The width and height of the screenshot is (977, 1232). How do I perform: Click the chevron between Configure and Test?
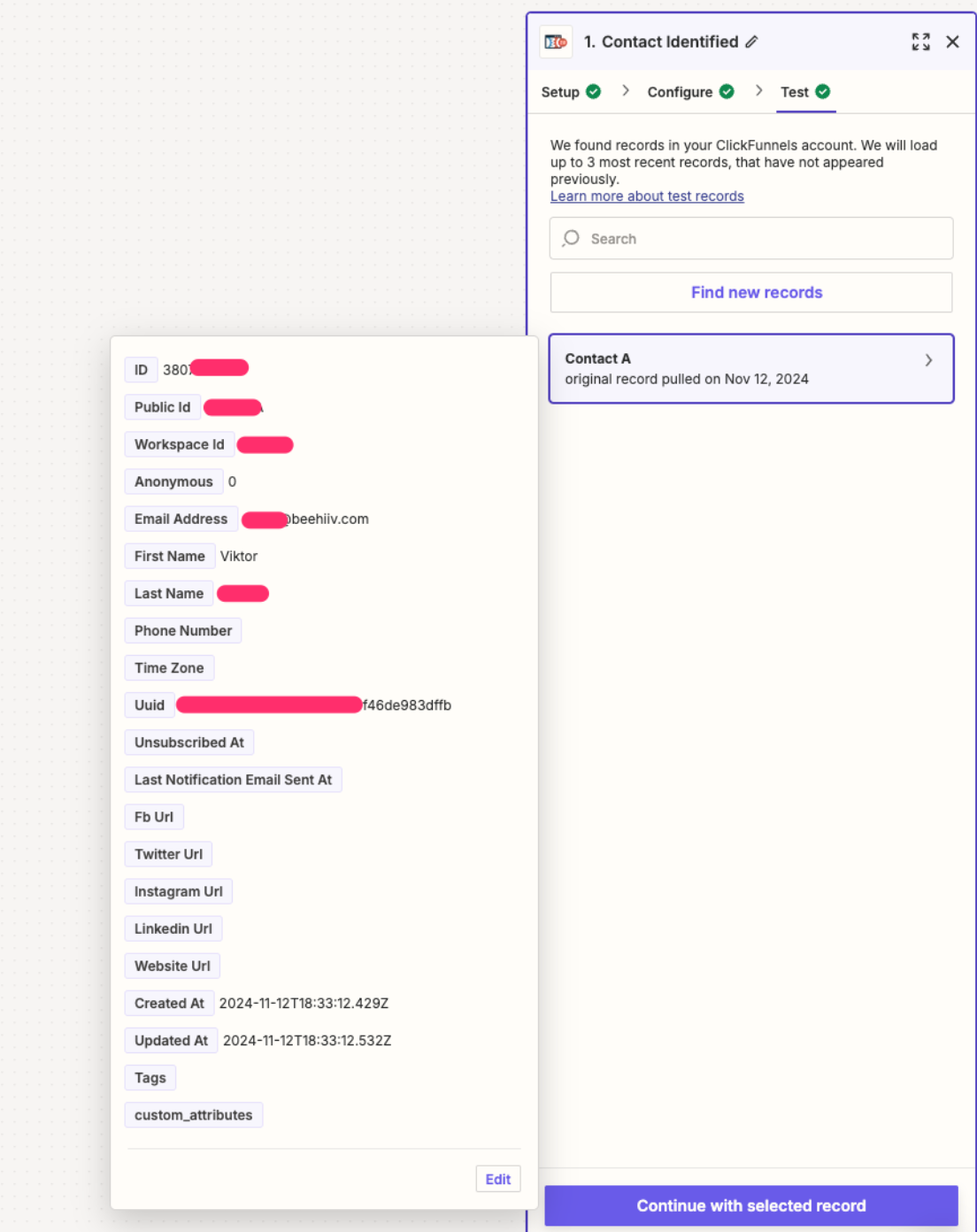pyautogui.click(x=758, y=90)
